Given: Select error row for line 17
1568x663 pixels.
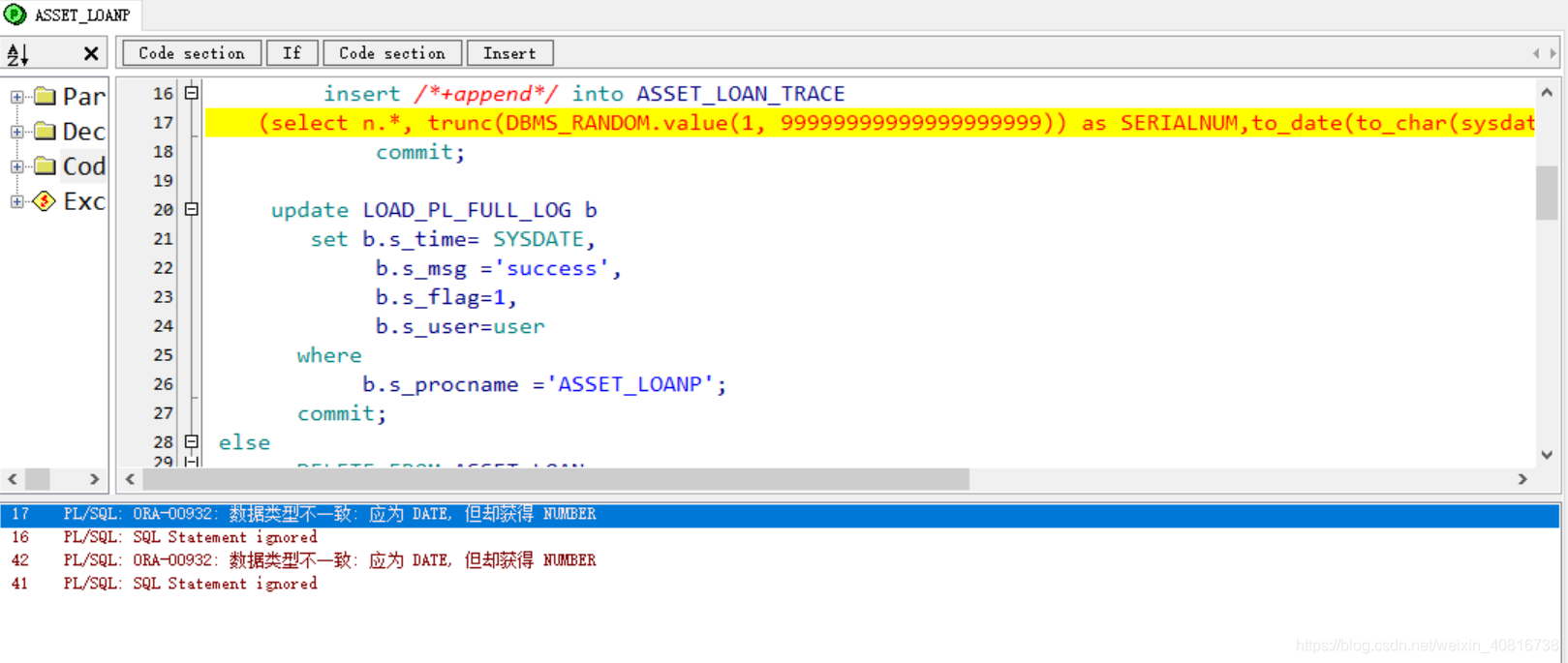Looking at the screenshot, I should [x=780, y=514].
